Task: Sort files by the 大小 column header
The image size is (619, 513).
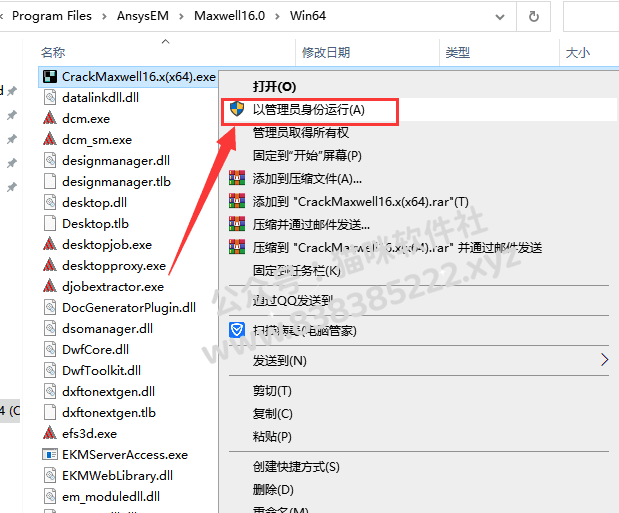Action: coord(578,52)
